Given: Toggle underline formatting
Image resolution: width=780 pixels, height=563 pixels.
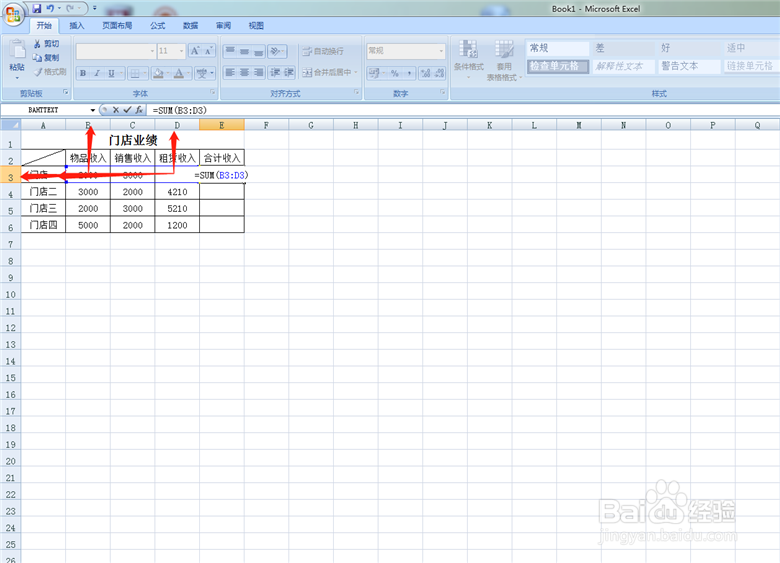Looking at the screenshot, I should point(111,74).
